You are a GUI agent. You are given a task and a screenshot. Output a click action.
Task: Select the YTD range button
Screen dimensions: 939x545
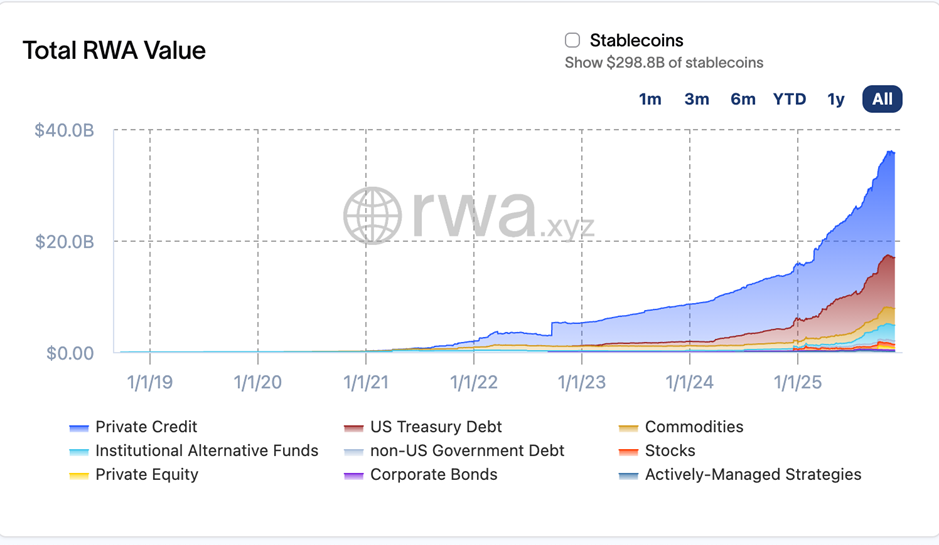pos(789,99)
